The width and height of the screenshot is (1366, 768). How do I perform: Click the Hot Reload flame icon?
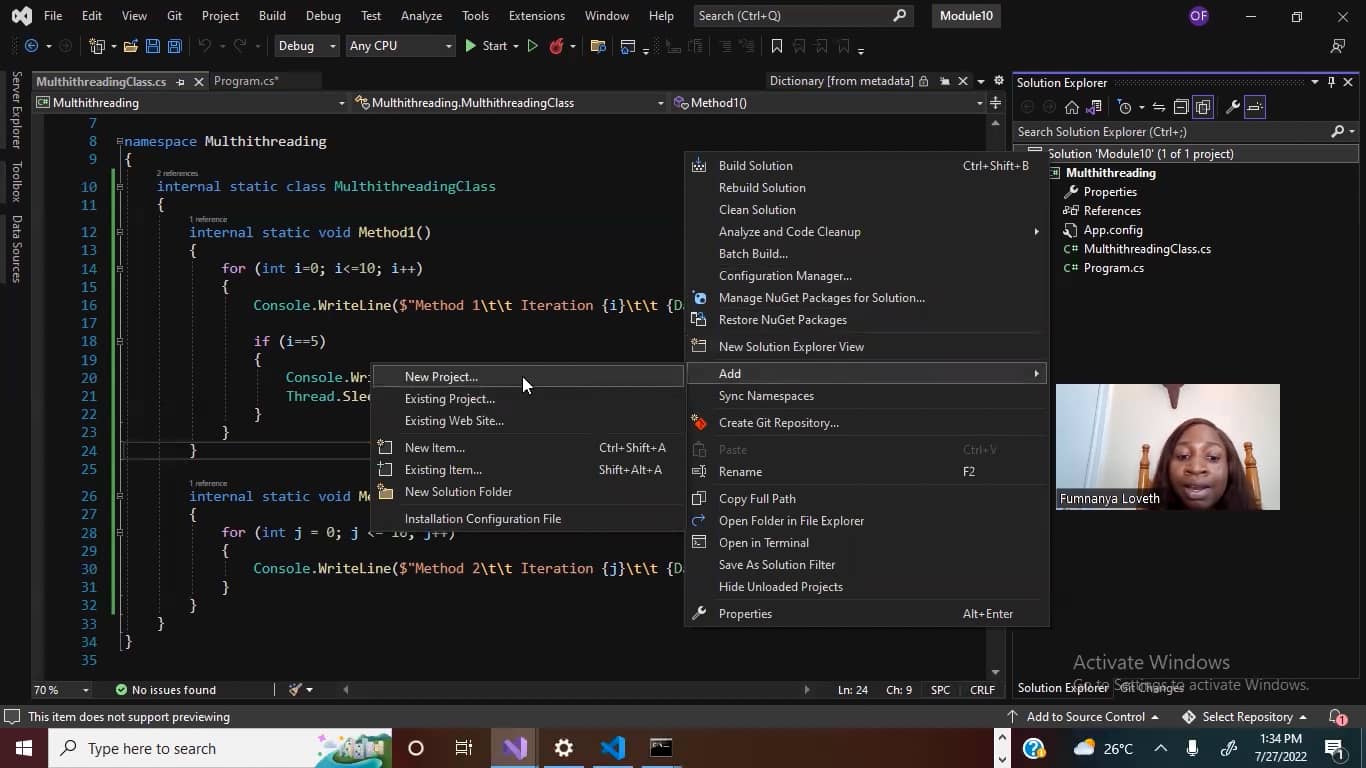coord(557,46)
